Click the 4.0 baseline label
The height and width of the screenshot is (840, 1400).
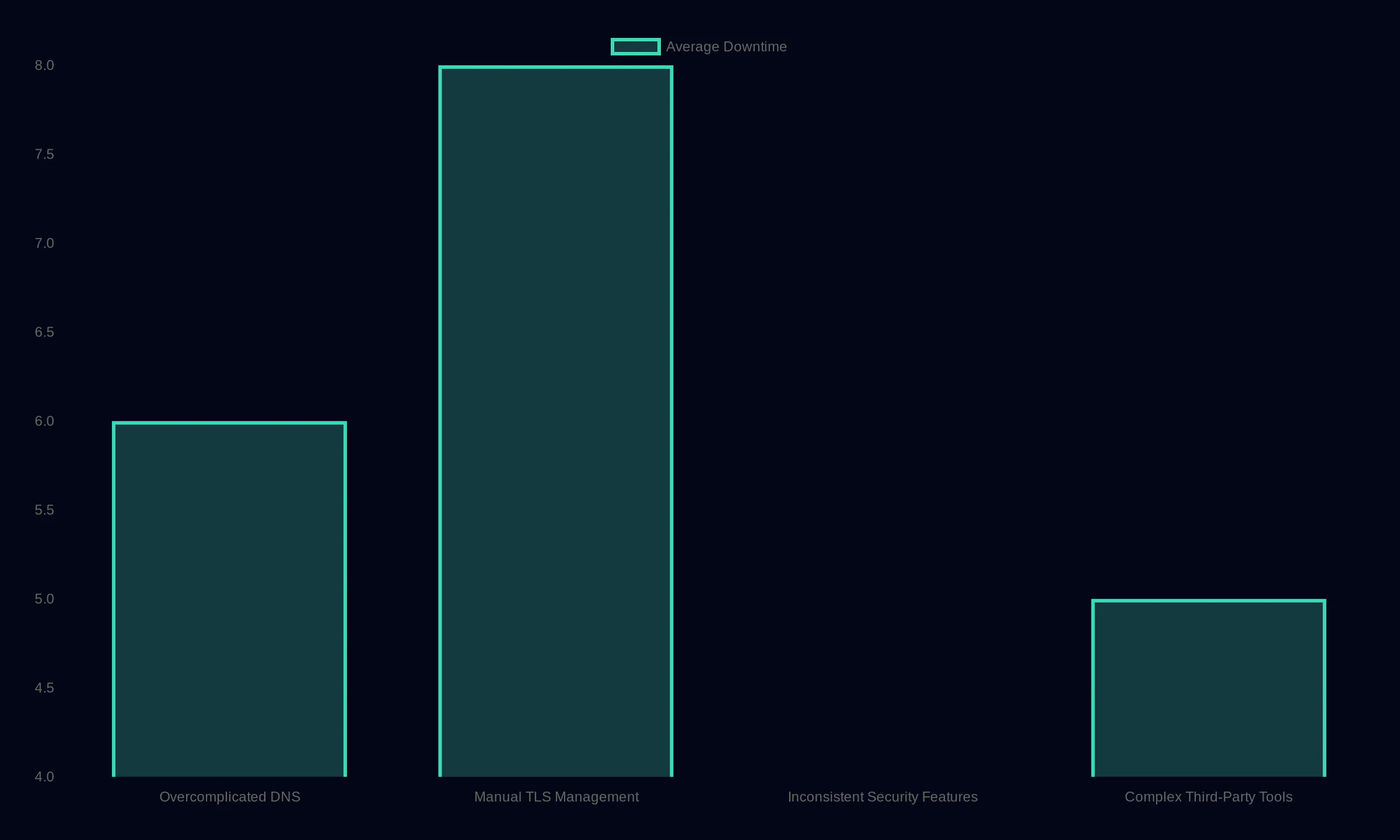pyautogui.click(x=44, y=776)
